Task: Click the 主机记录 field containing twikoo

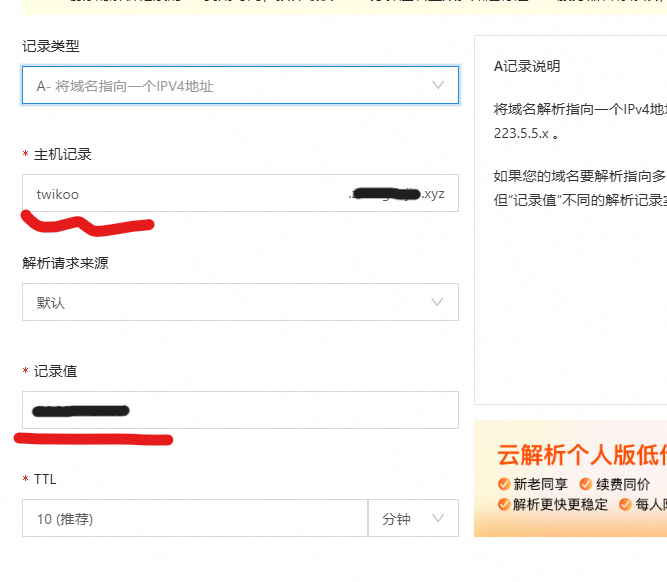Action: click(x=180, y=194)
